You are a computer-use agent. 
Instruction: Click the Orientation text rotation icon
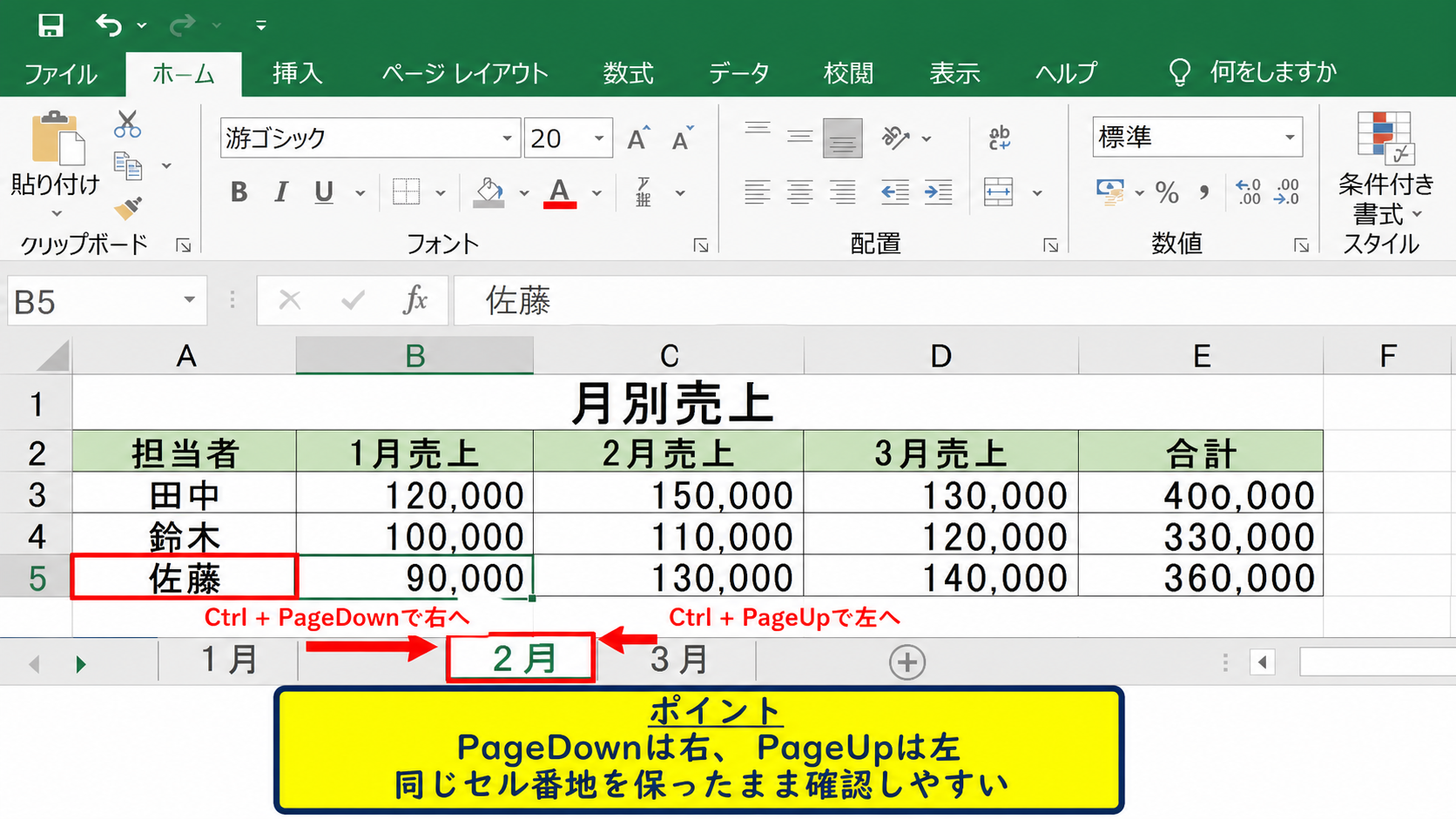pos(895,138)
